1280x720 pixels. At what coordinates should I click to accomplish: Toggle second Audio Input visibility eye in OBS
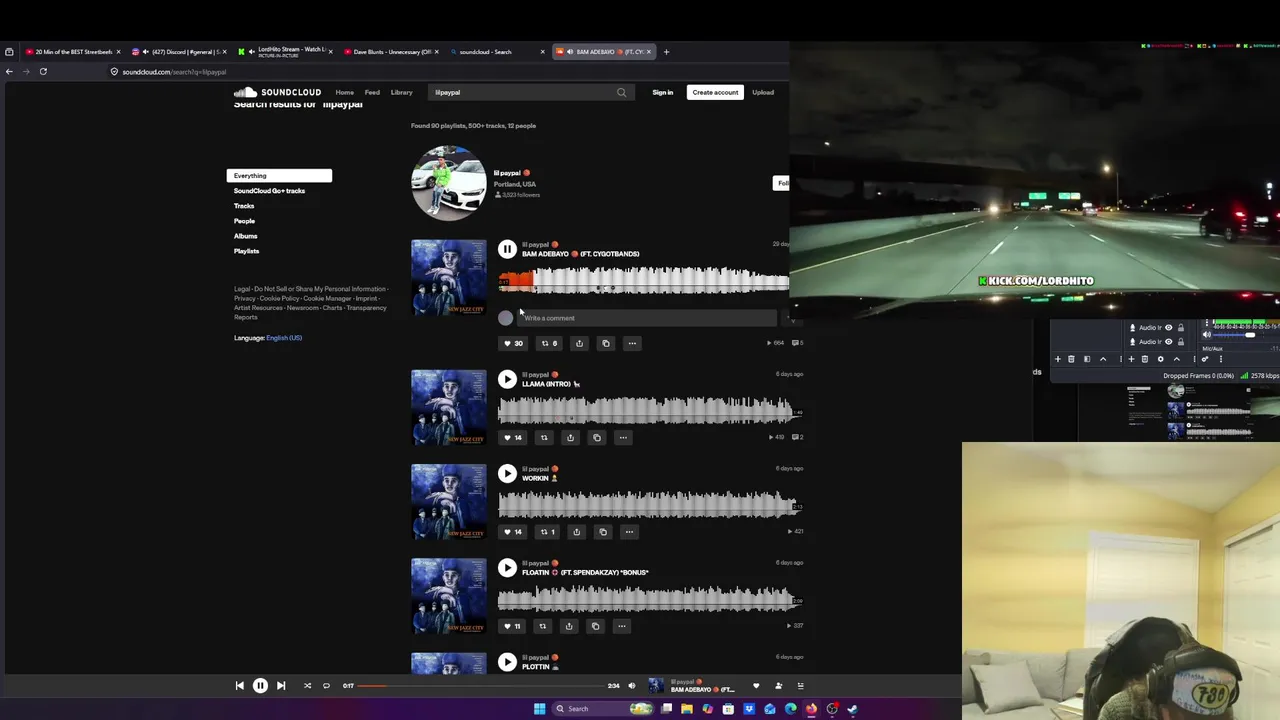tap(1168, 342)
